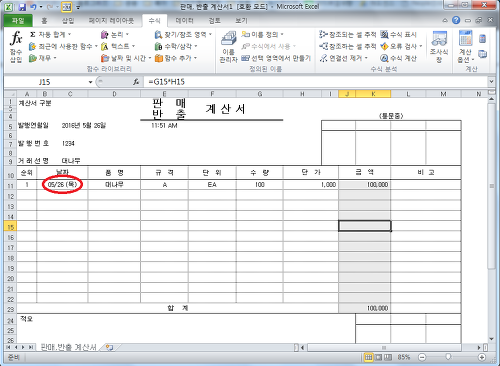Click inside the formula bar showing =G15*H15
The width and height of the screenshot is (500, 366).
click(x=315, y=82)
